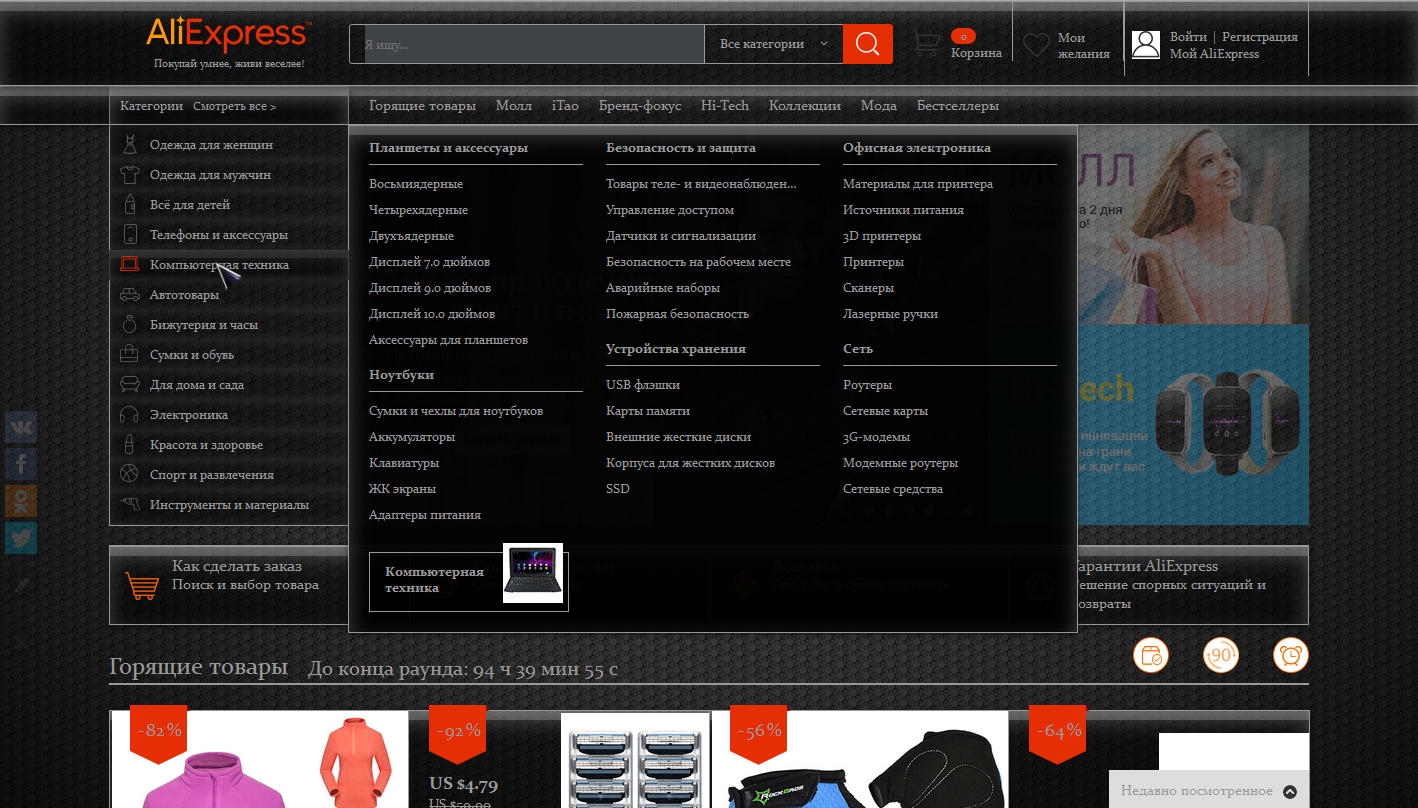Click the phones category smartphone icon
The height and width of the screenshot is (808, 1418).
coord(129,235)
